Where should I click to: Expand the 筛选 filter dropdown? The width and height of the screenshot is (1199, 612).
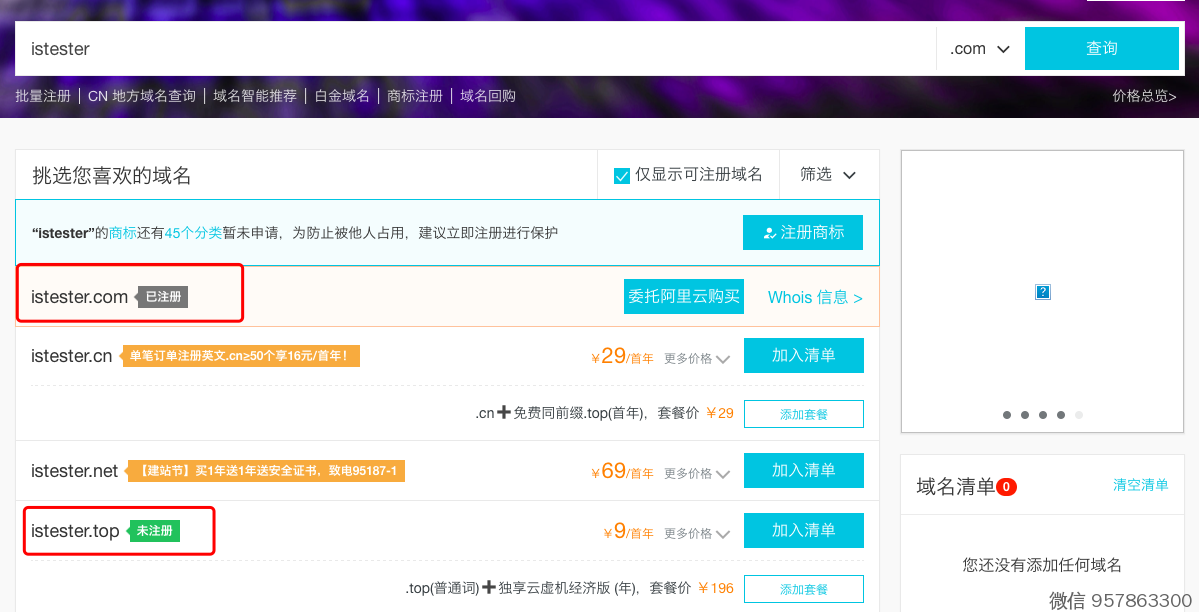click(828, 175)
